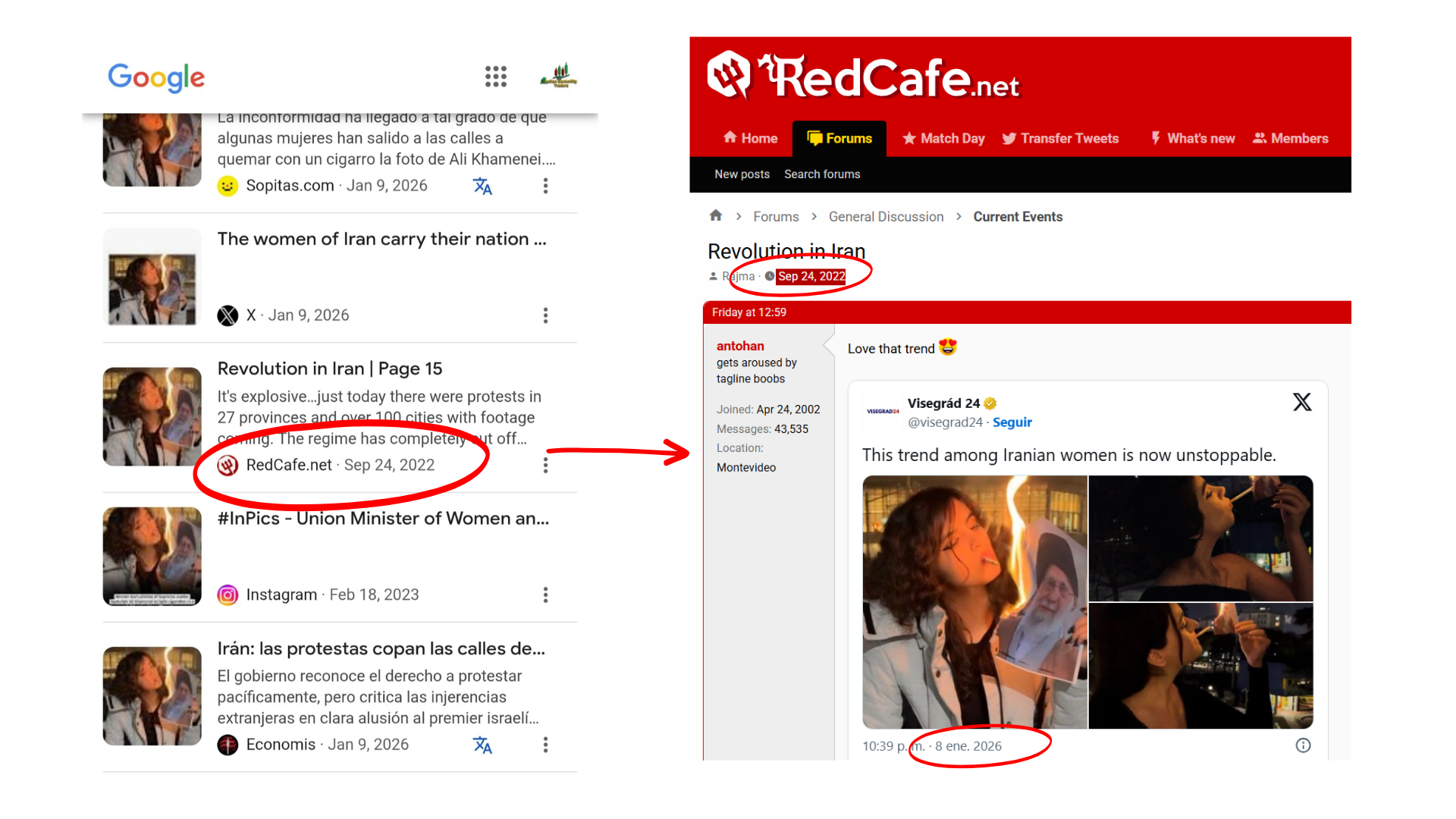Click the Google logo
Image resolution: width=1456 pixels, height=819 pixels.
(x=156, y=77)
